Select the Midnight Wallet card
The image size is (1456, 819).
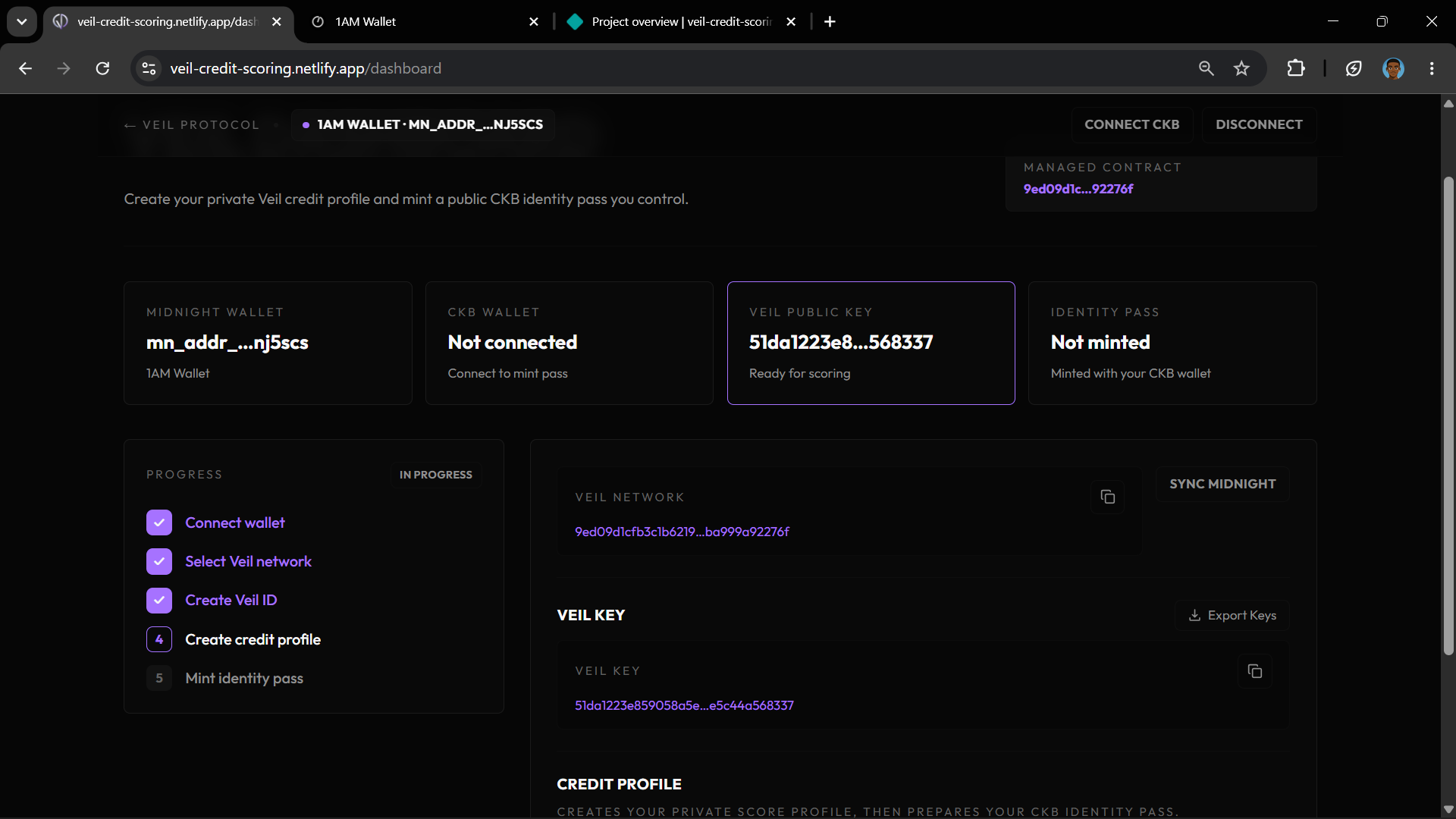tap(268, 343)
